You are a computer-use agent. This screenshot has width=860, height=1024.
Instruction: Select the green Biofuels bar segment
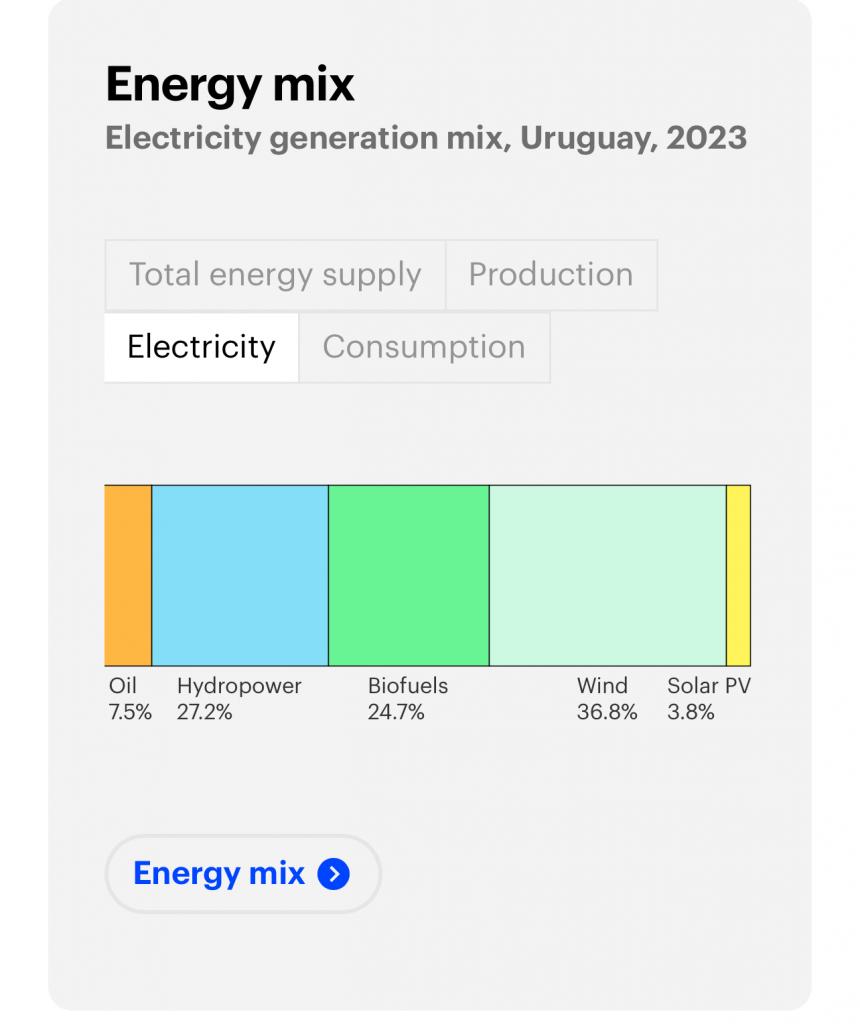point(408,575)
